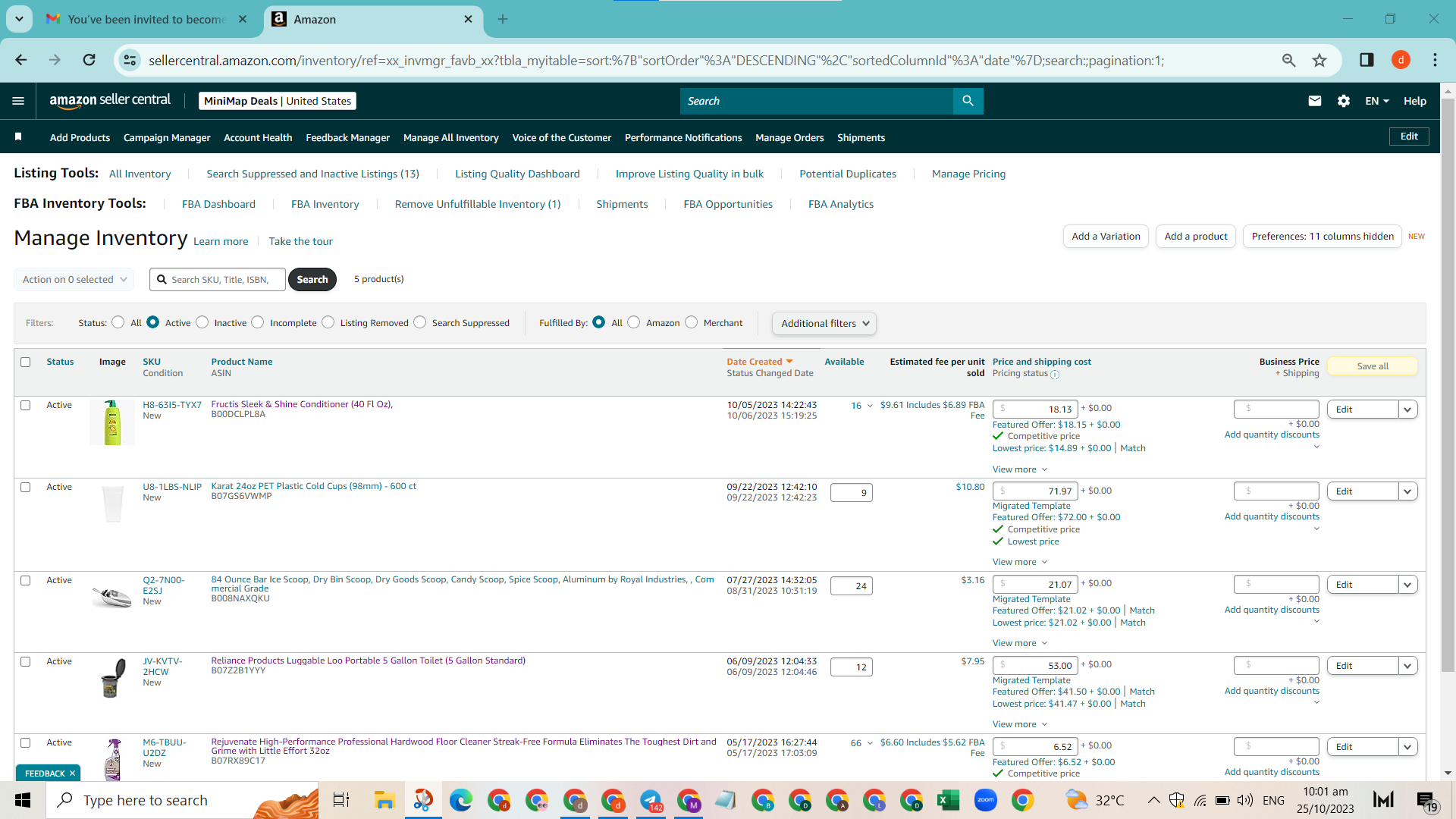Open the settings gear icon
This screenshot has width=1456, height=819.
[x=1344, y=101]
